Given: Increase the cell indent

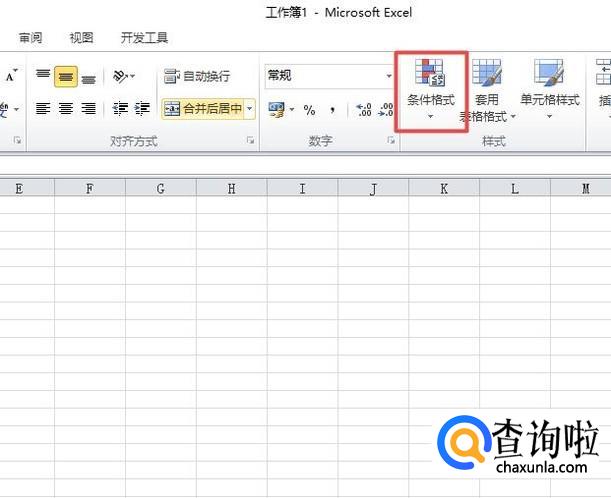Looking at the screenshot, I should tap(143, 108).
